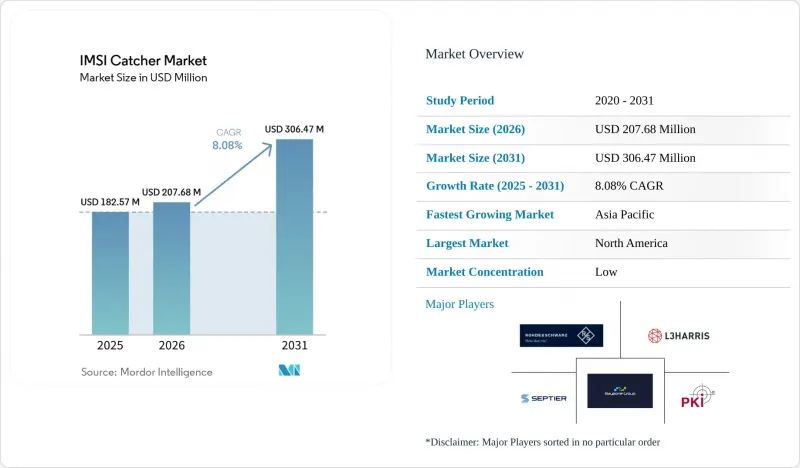Click 'Market Size in USD Million' subtitle
This screenshot has height=468, width=800.
coord(143,78)
